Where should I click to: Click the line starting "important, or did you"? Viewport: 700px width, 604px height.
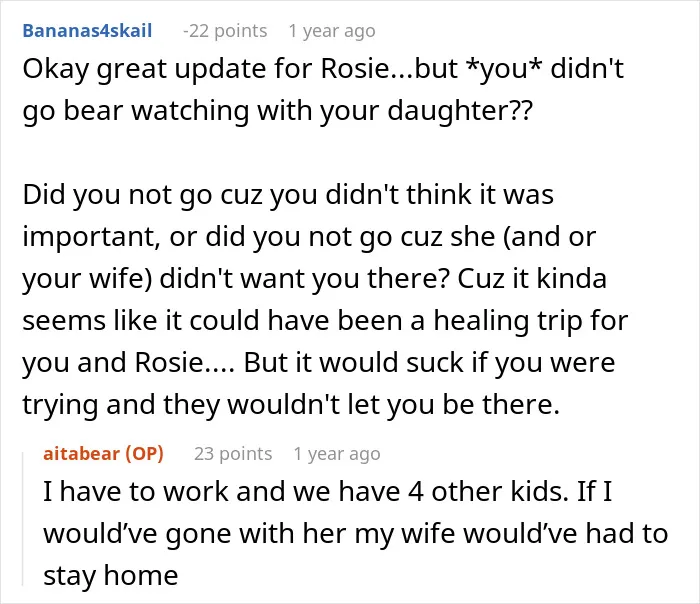pyautogui.click(x=309, y=237)
